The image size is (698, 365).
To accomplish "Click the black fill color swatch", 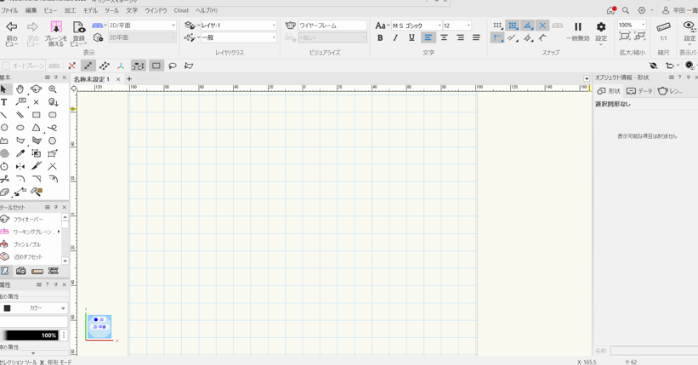I will click(x=7, y=308).
